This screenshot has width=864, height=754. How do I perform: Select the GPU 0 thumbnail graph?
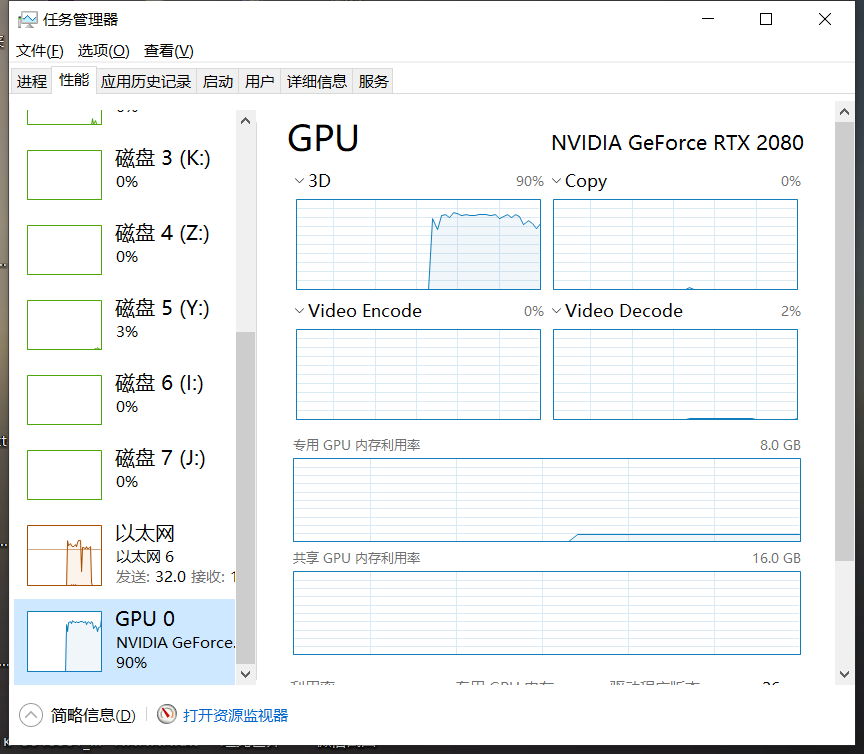64,641
